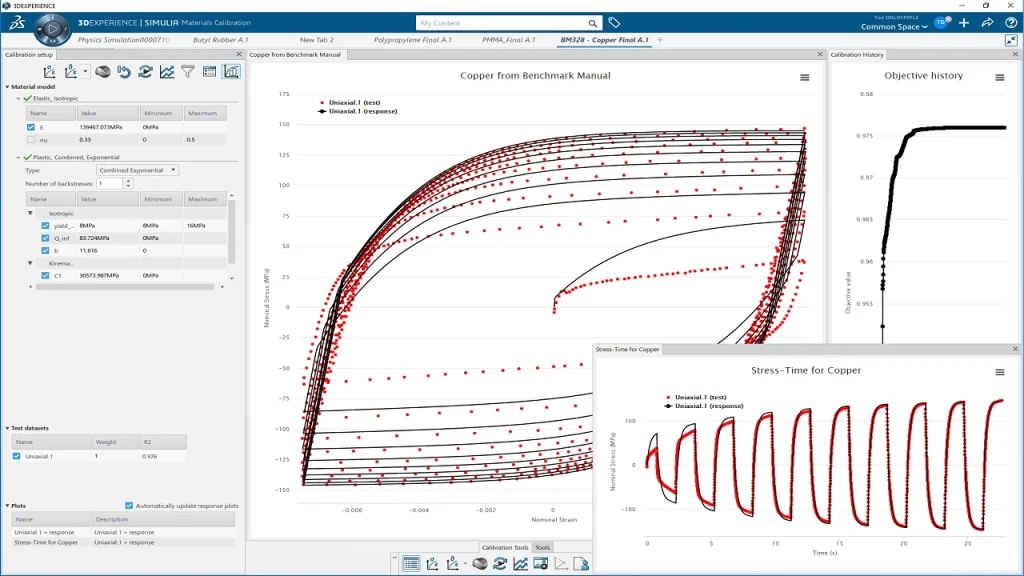The width and height of the screenshot is (1024, 576).
Task: Click the share arrow icon in top bar
Action: tap(987, 22)
